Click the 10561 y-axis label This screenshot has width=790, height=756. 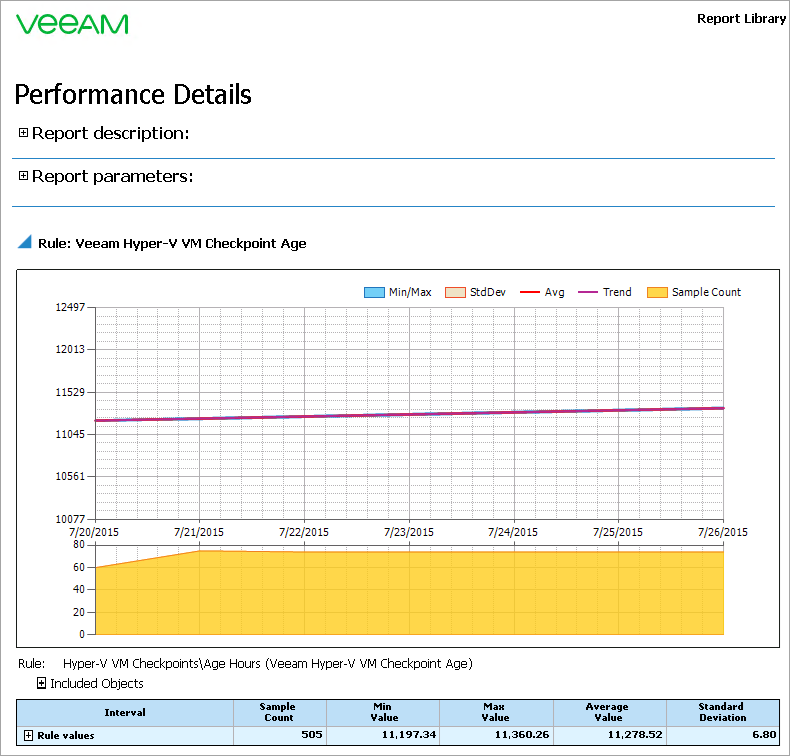point(70,476)
